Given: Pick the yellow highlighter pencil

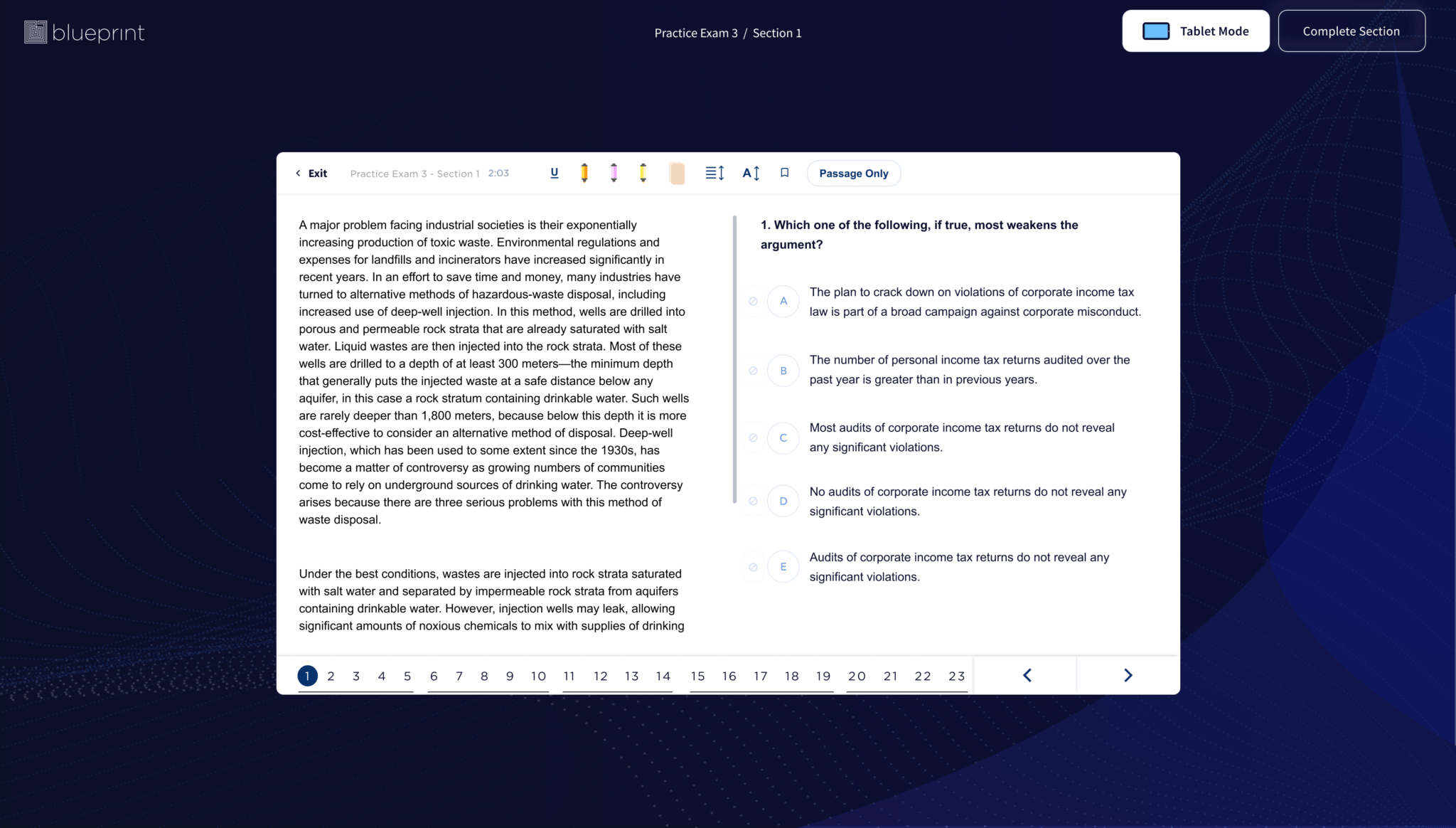Looking at the screenshot, I should click(x=643, y=173).
